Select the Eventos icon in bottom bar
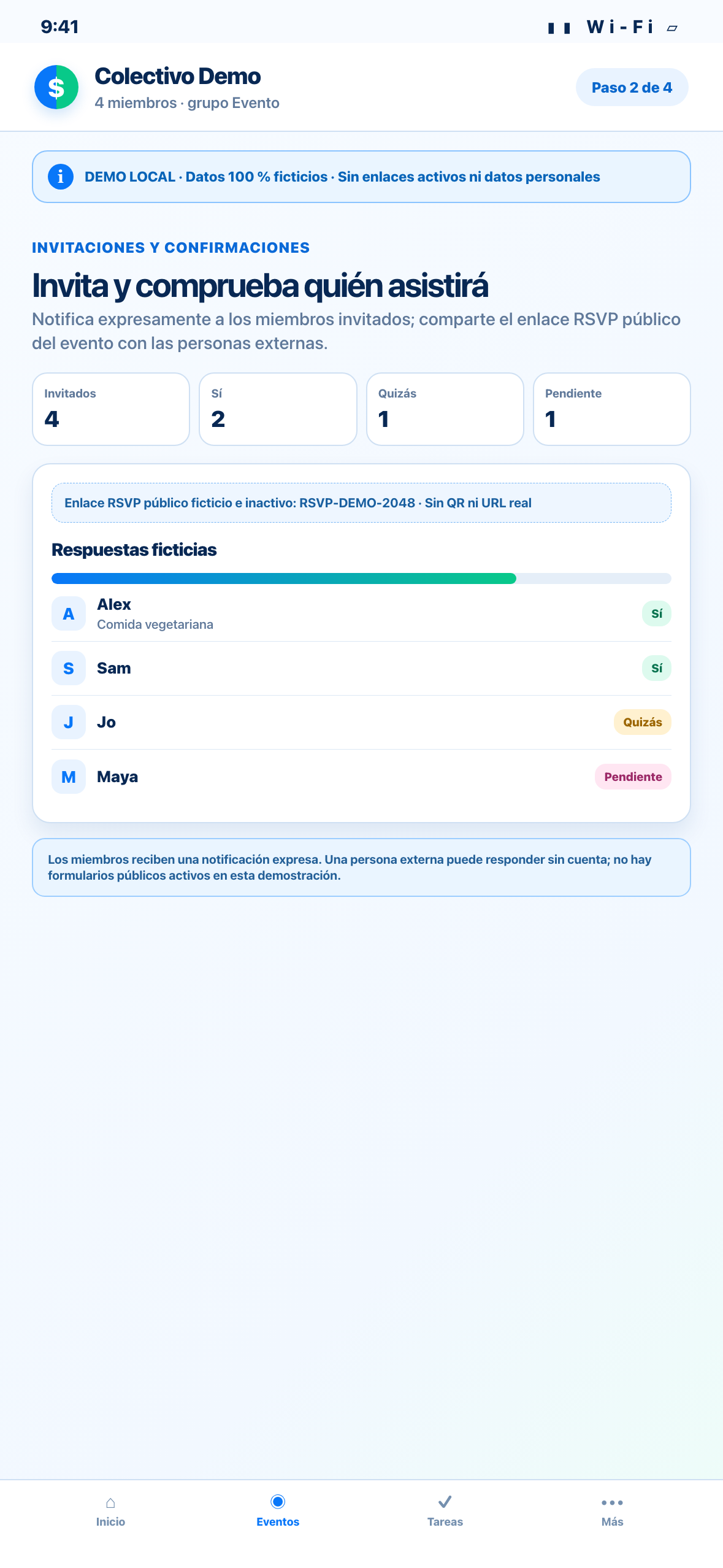The width and height of the screenshot is (723, 1568). (x=278, y=1501)
